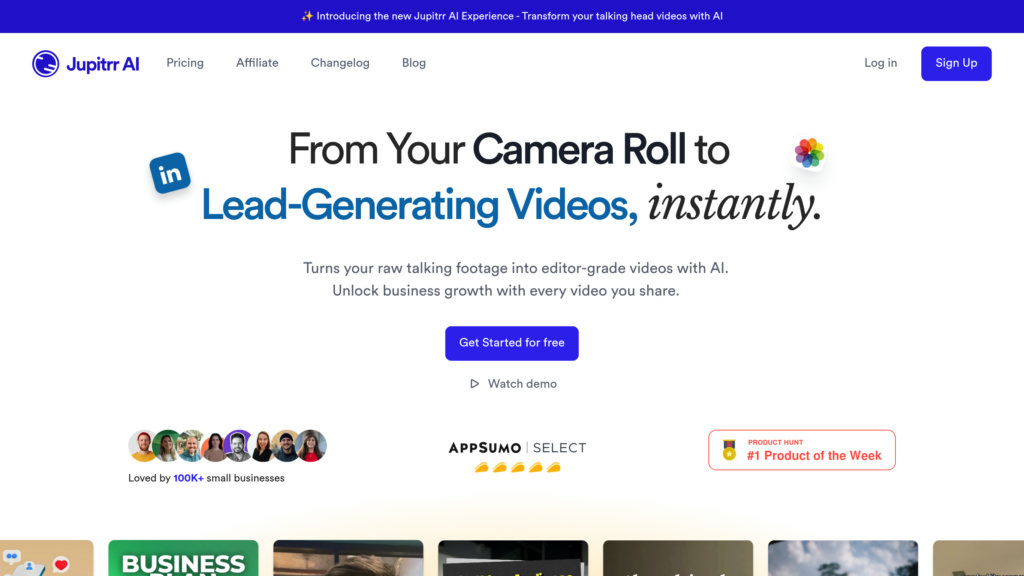
Task: Open the green Business Plan video thumbnail
Action: [183, 559]
